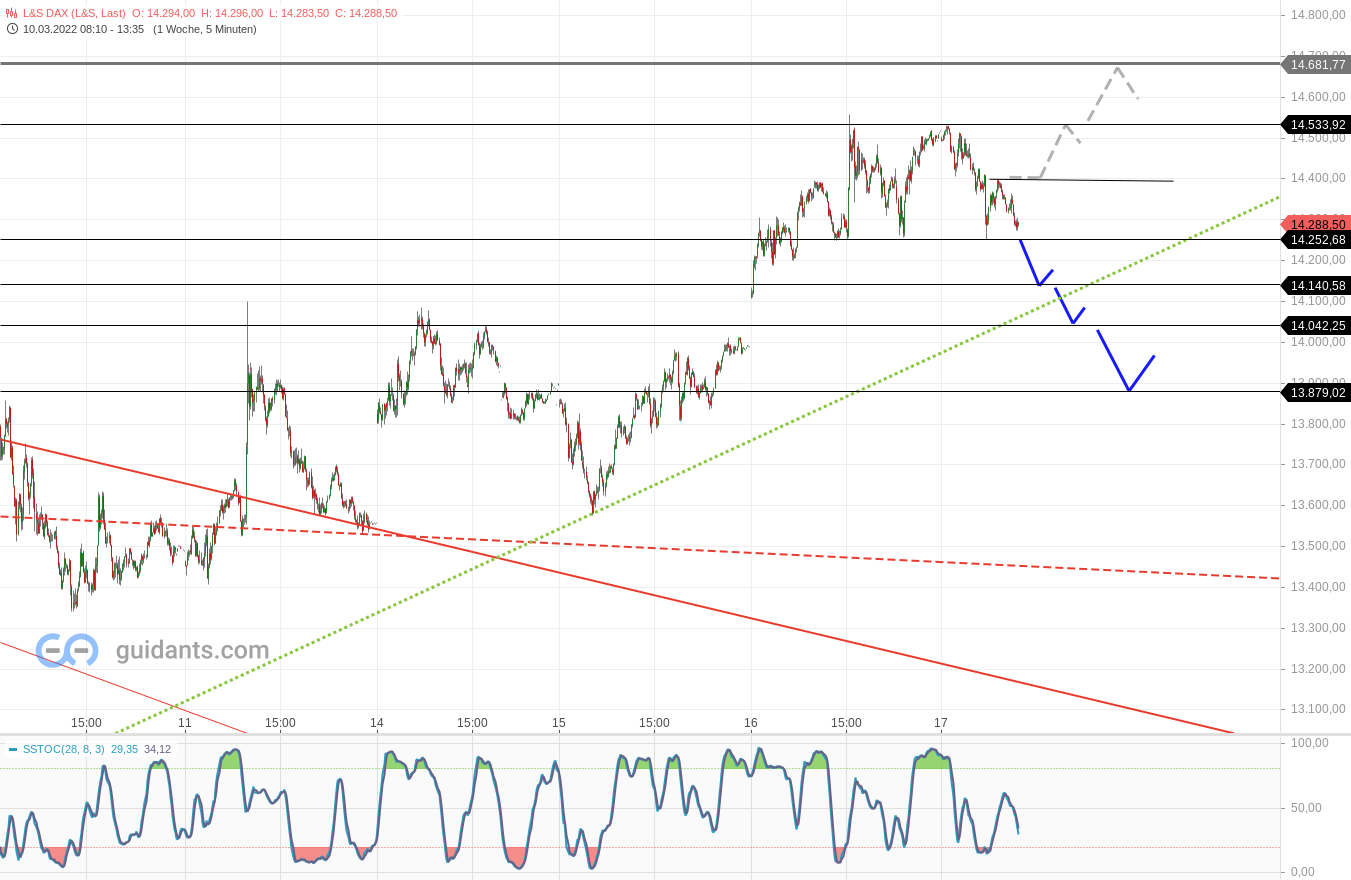Click the day label "14" on time axis
Viewport: 1351px width, 880px height.
click(x=377, y=722)
